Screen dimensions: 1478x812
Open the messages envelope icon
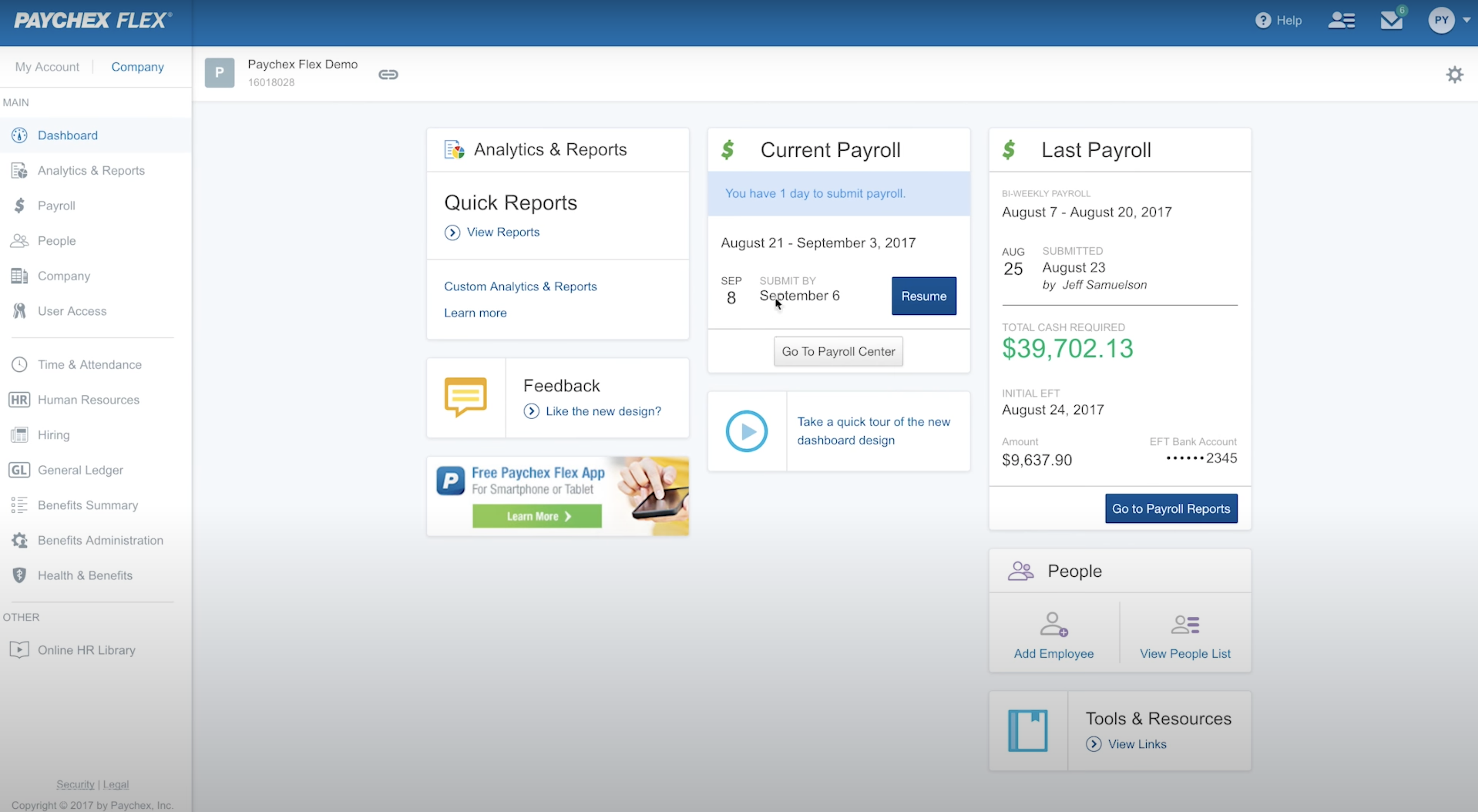point(1391,21)
